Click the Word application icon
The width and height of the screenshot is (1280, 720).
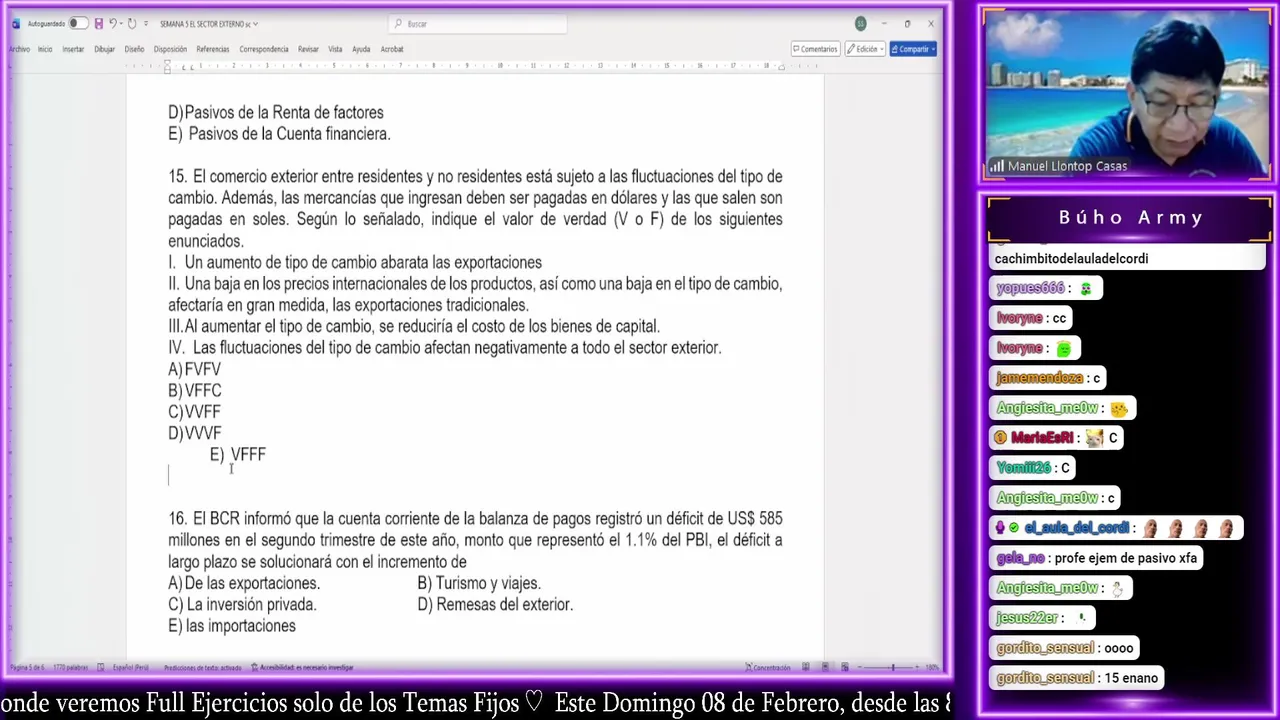16,24
